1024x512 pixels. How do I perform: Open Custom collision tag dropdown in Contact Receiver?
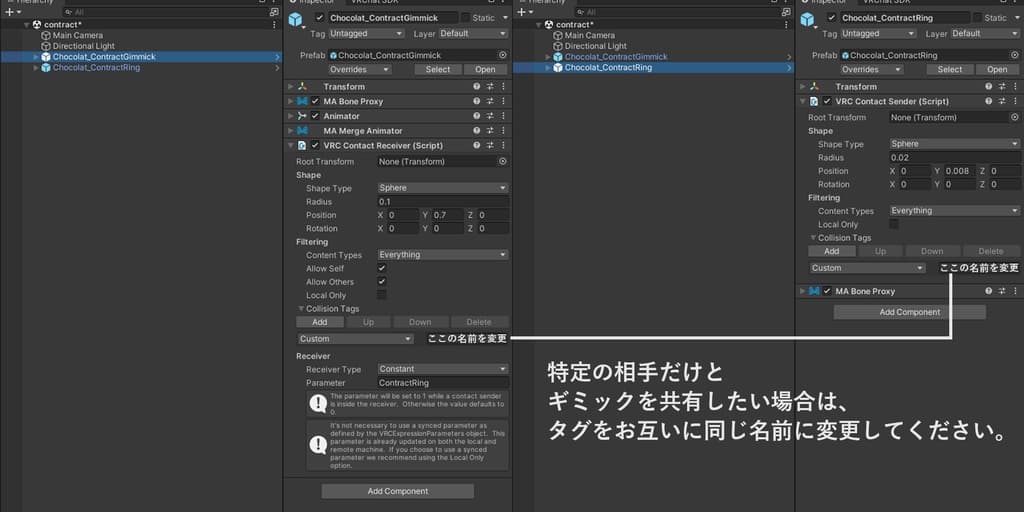pyautogui.click(x=355, y=339)
